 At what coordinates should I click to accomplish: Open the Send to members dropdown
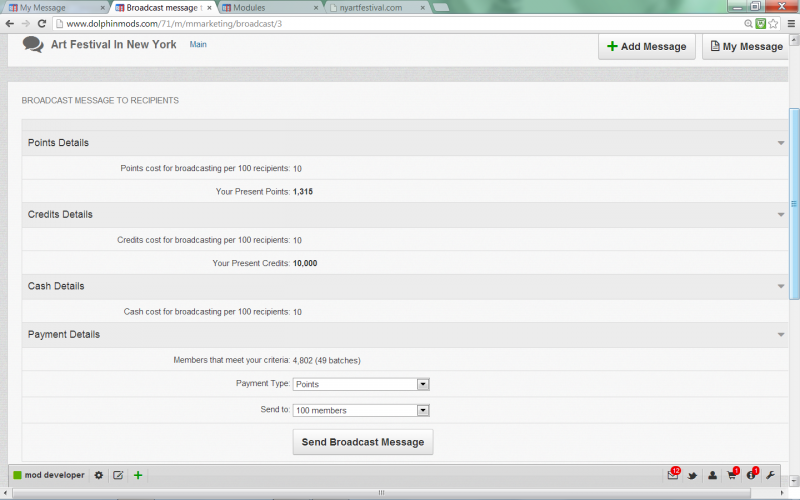point(361,410)
